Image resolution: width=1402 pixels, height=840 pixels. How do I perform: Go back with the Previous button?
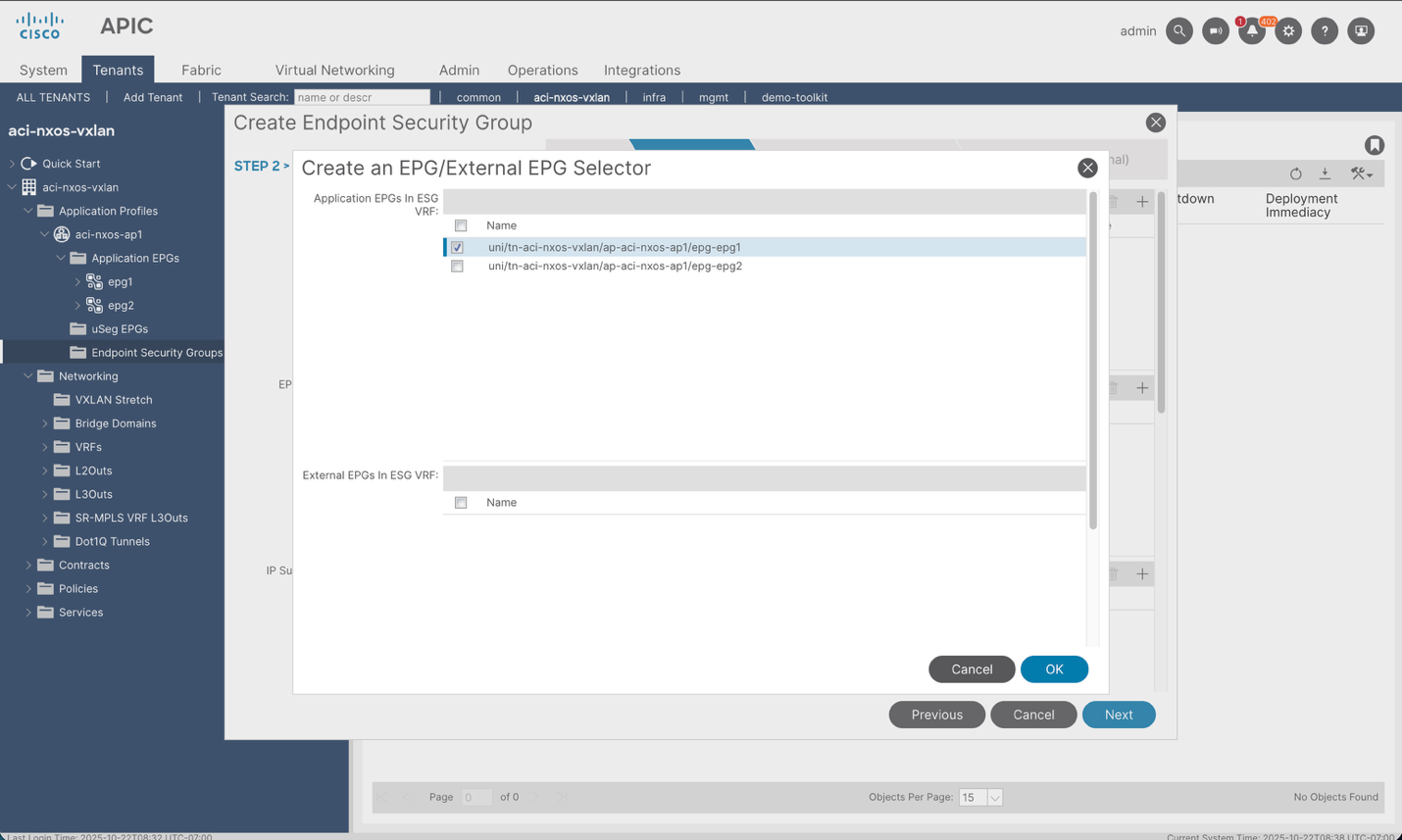click(936, 715)
